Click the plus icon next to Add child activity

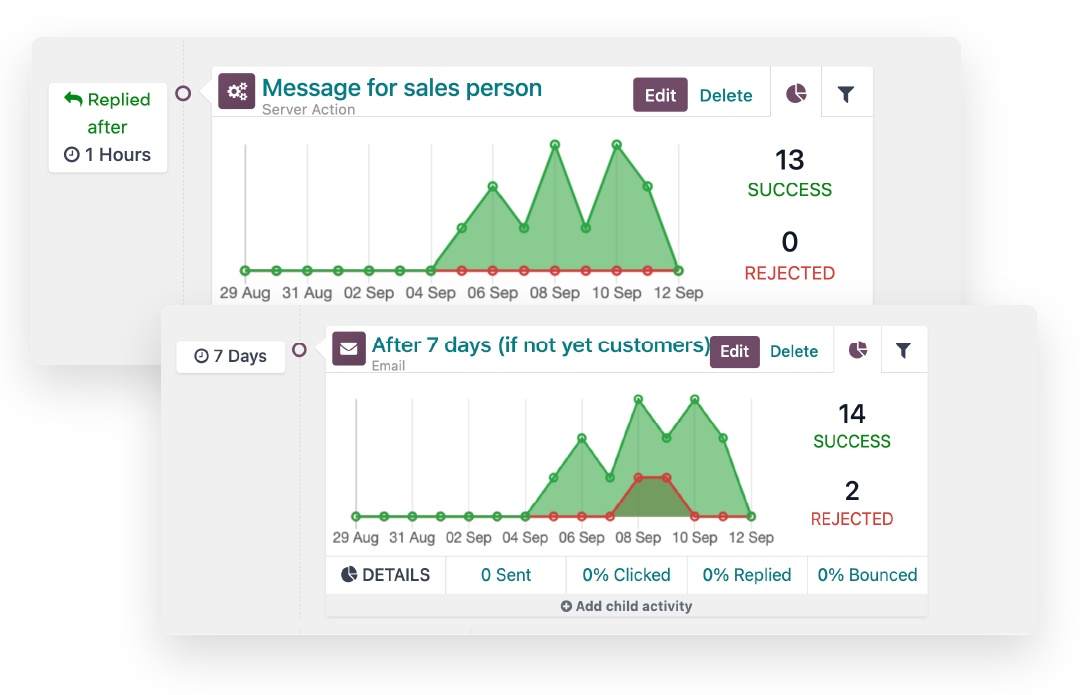pos(566,606)
